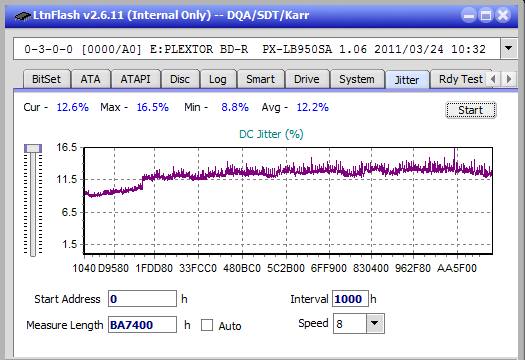Click the Interval field showing 1000
525x360 pixels.
pyautogui.click(x=350, y=299)
